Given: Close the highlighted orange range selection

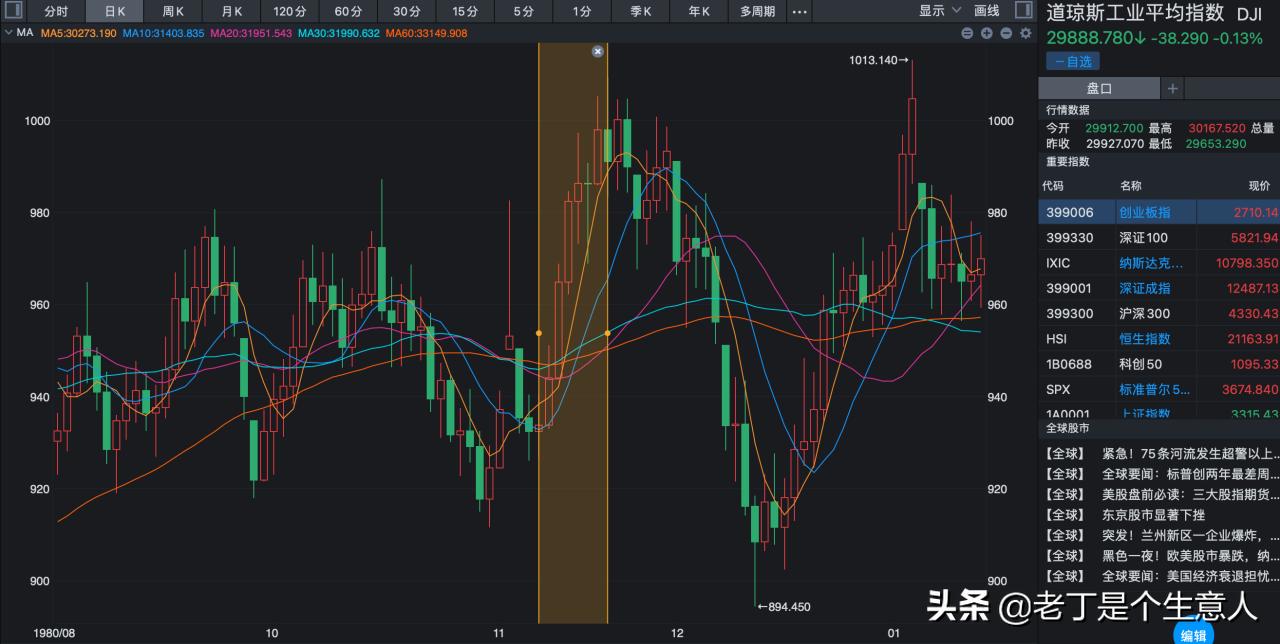Looking at the screenshot, I should pyautogui.click(x=598, y=51).
